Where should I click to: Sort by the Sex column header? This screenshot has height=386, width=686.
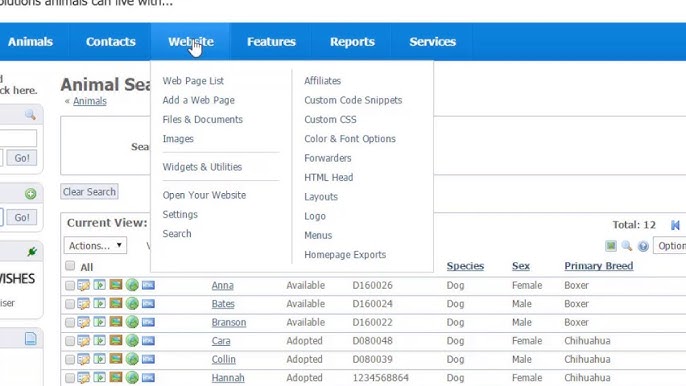pyautogui.click(x=521, y=266)
